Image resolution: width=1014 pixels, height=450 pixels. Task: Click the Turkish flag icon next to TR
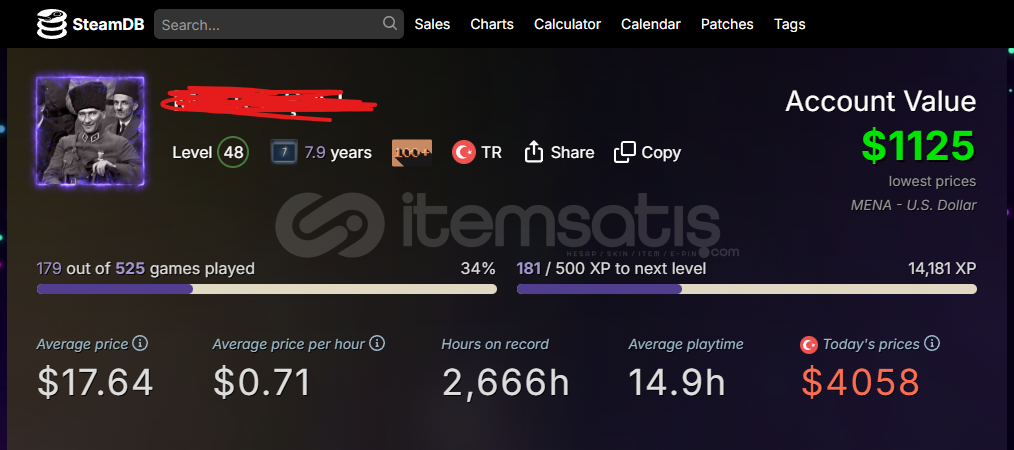click(x=464, y=153)
